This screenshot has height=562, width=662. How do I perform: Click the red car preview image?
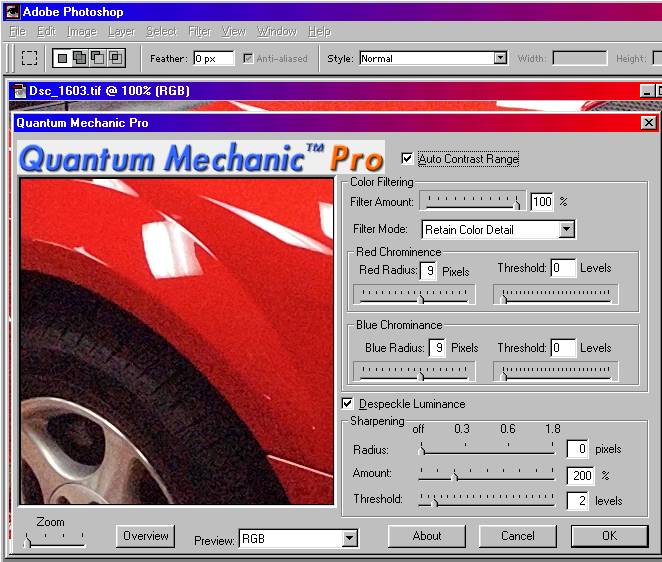(x=177, y=341)
